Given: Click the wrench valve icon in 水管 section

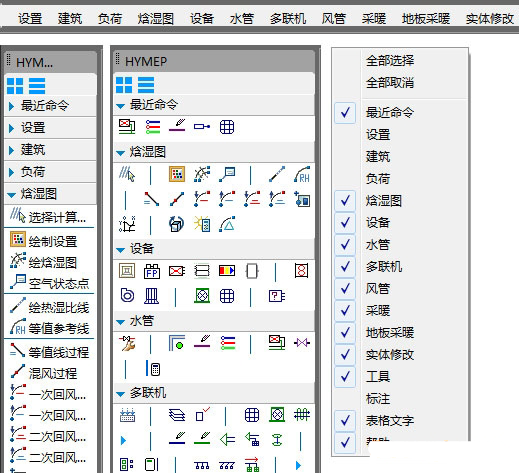Looking at the screenshot, I should coord(128,343).
